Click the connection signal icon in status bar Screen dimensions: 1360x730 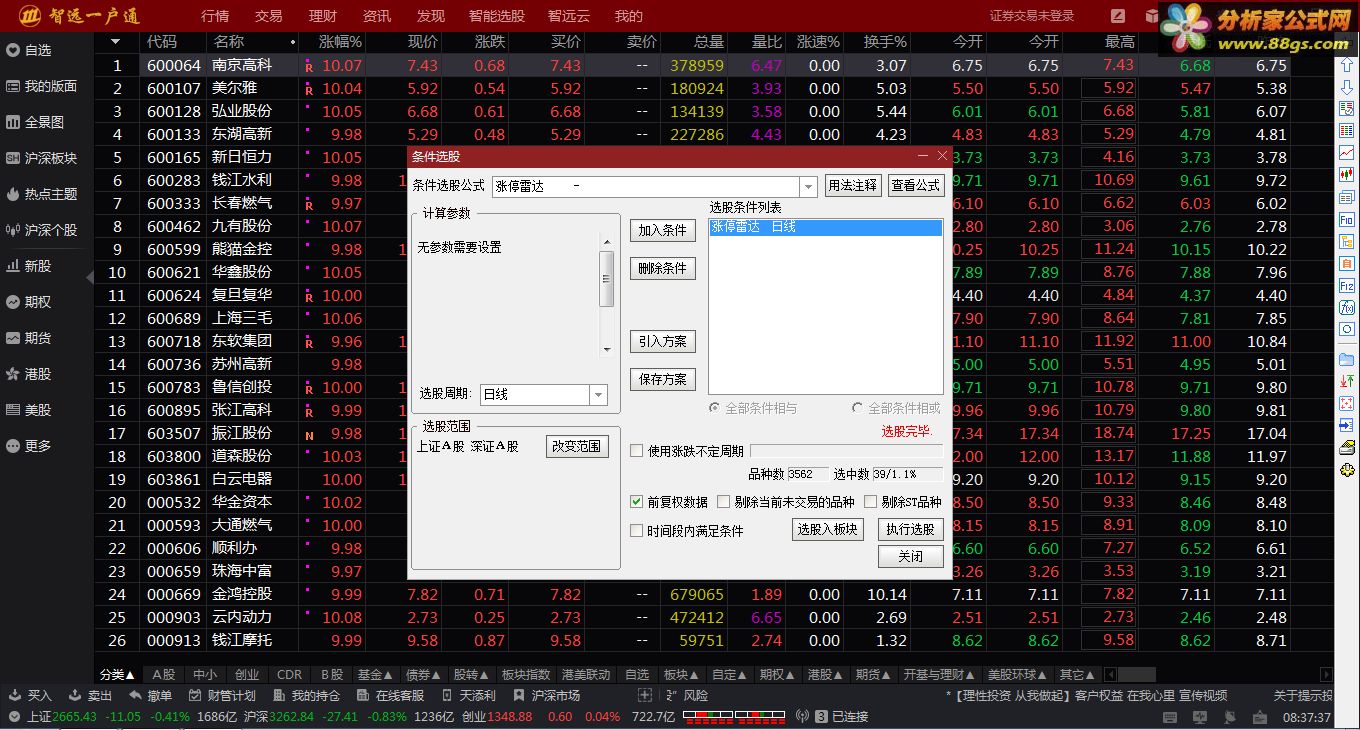click(802, 717)
